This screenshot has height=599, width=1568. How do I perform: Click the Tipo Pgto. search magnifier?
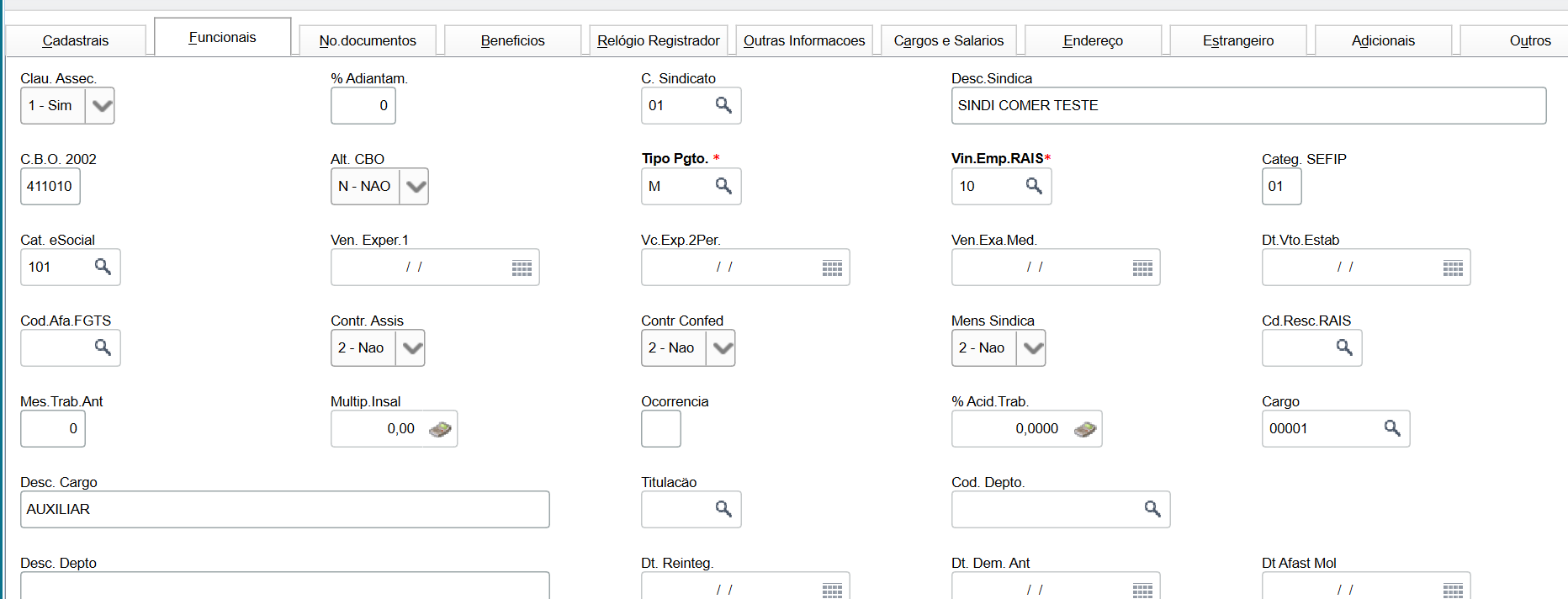723,186
